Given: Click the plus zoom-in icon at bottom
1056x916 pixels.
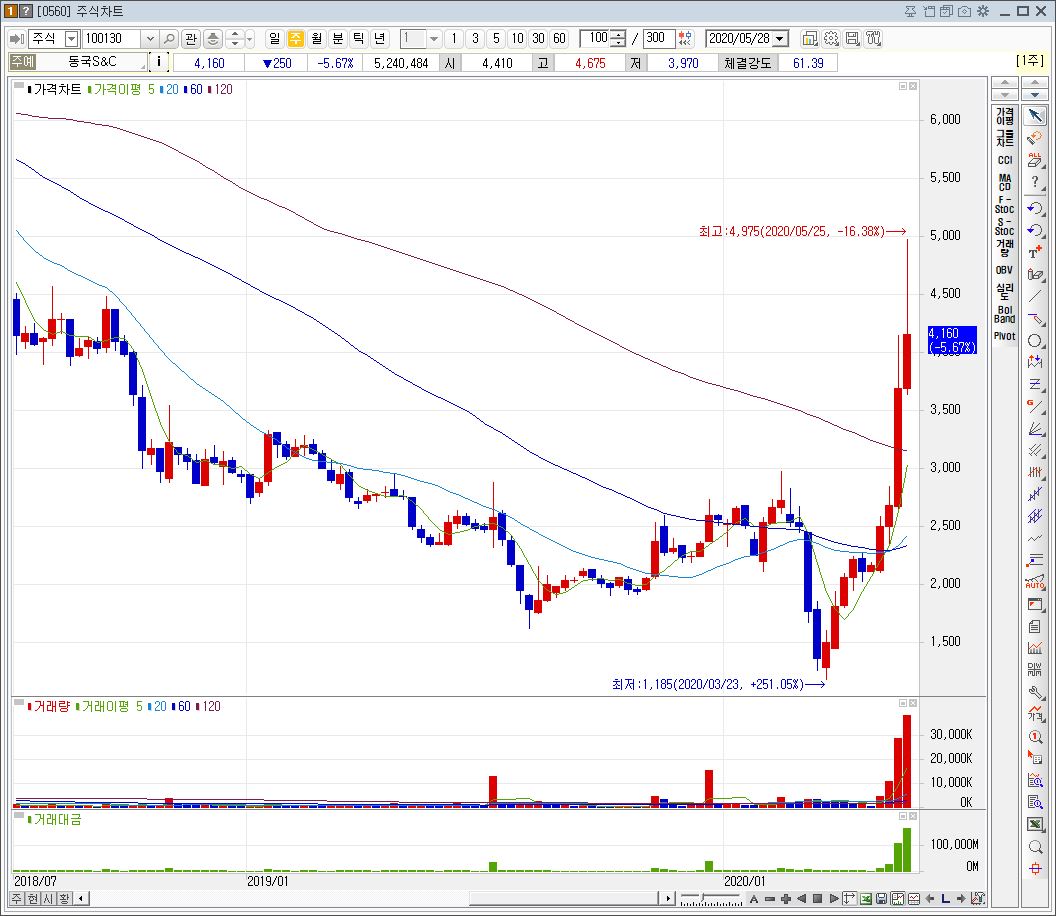Looking at the screenshot, I should [785, 898].
